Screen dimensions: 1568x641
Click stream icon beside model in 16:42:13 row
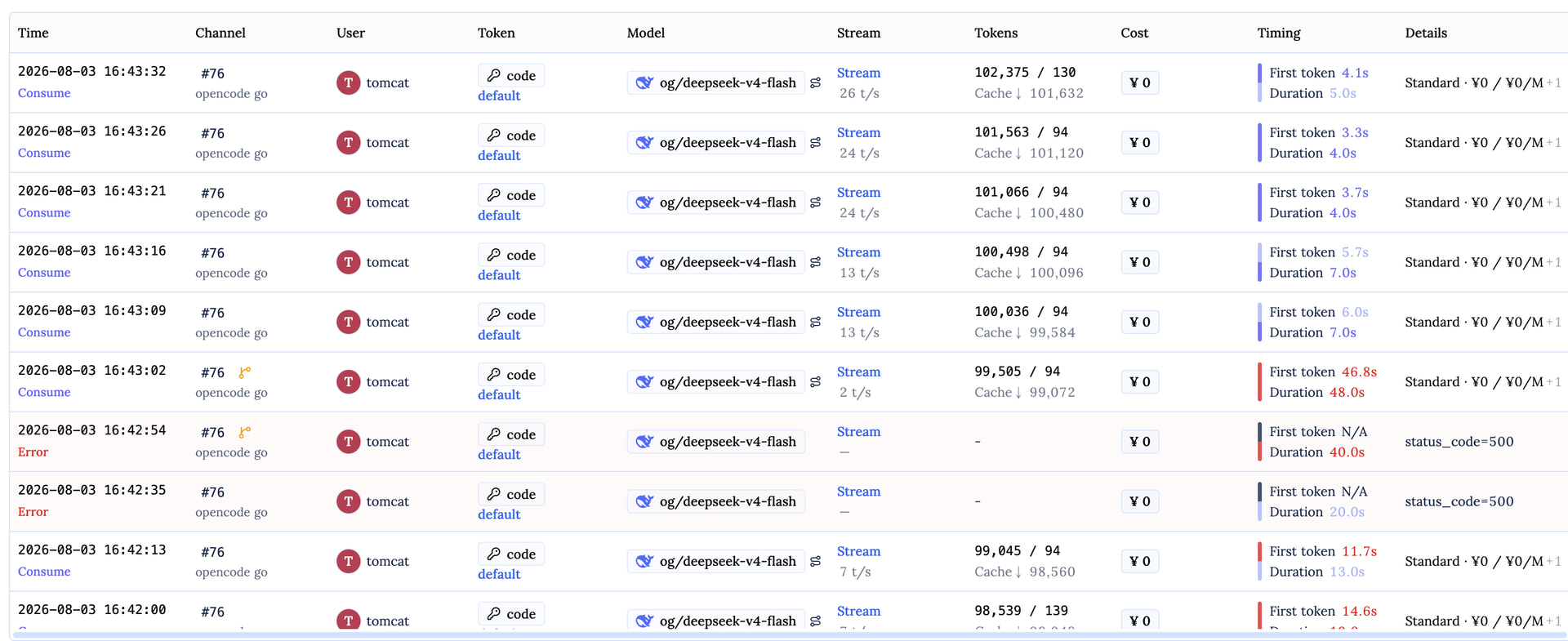[x=815, y=561]
